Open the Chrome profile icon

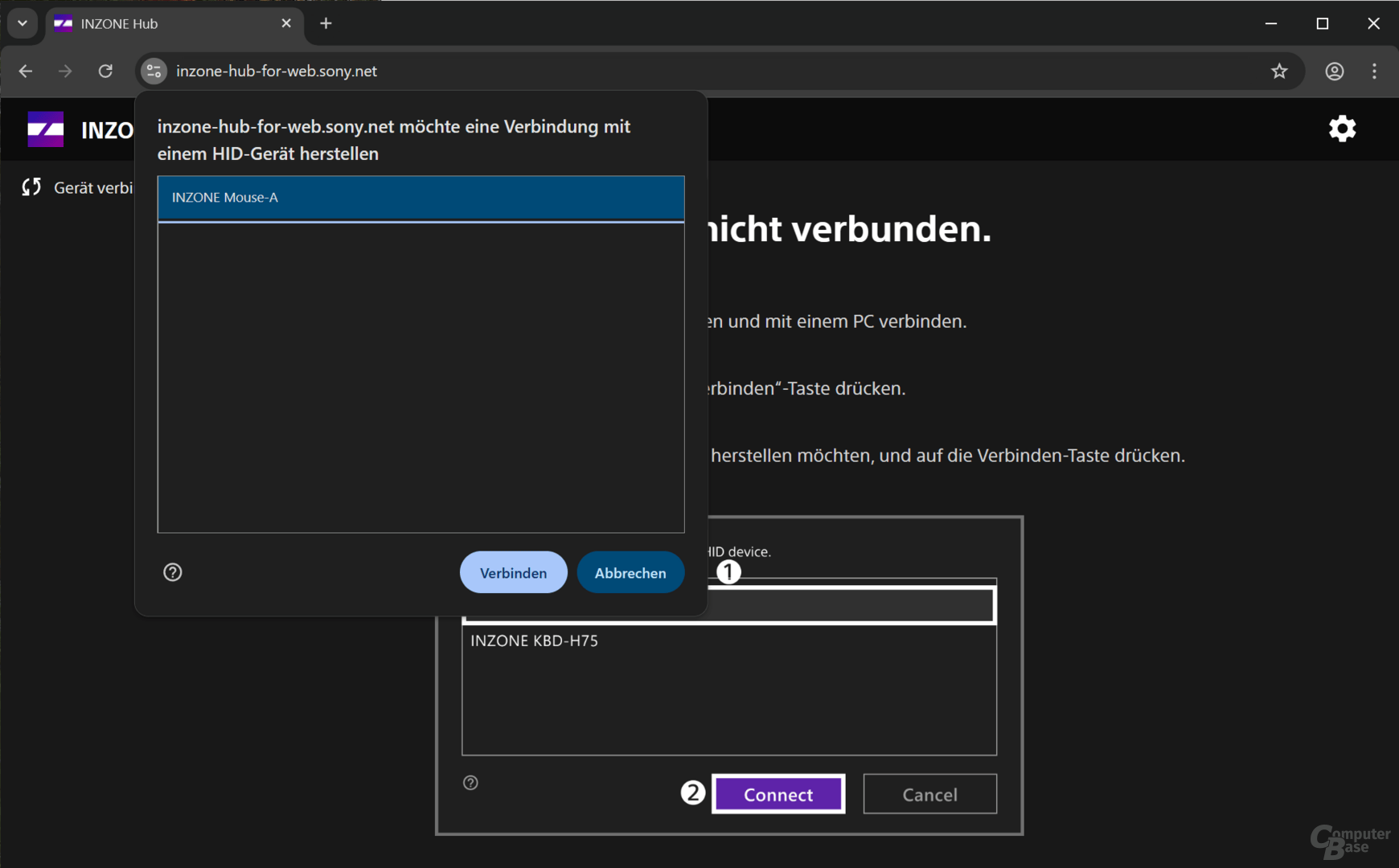pos(1335,72)
